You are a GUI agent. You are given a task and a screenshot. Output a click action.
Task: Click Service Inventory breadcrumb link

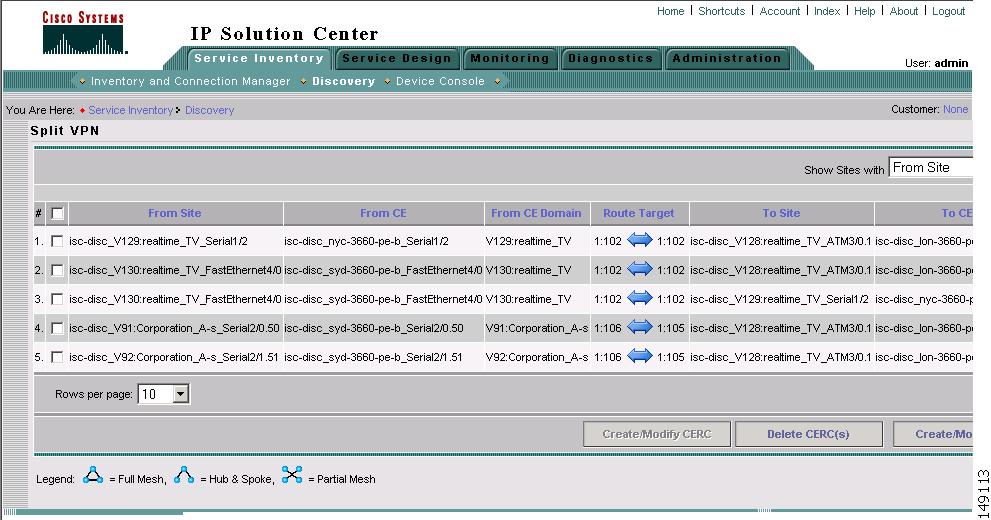coord(130,110)
